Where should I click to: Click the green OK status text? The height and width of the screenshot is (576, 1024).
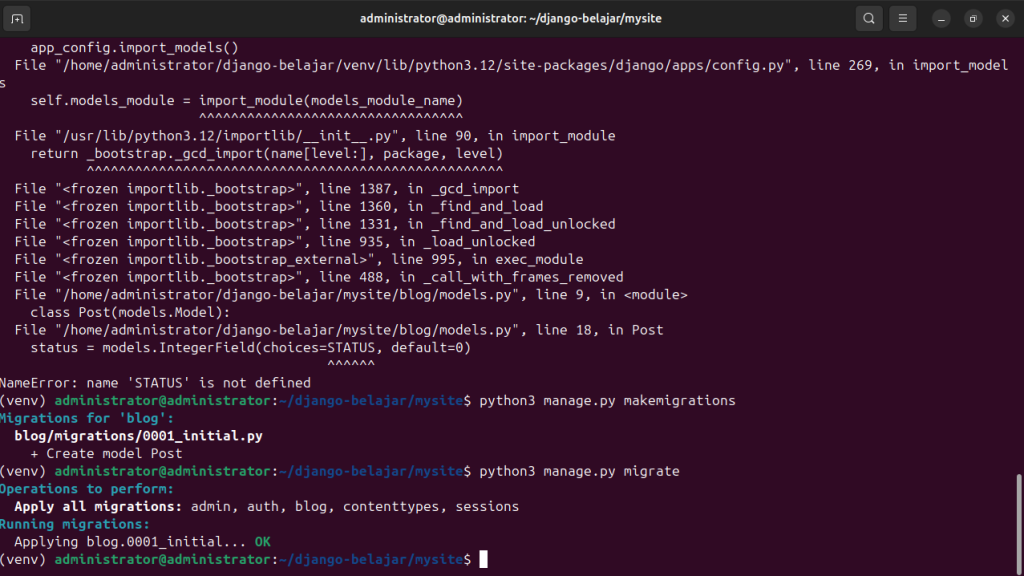(x=262, y=542)
